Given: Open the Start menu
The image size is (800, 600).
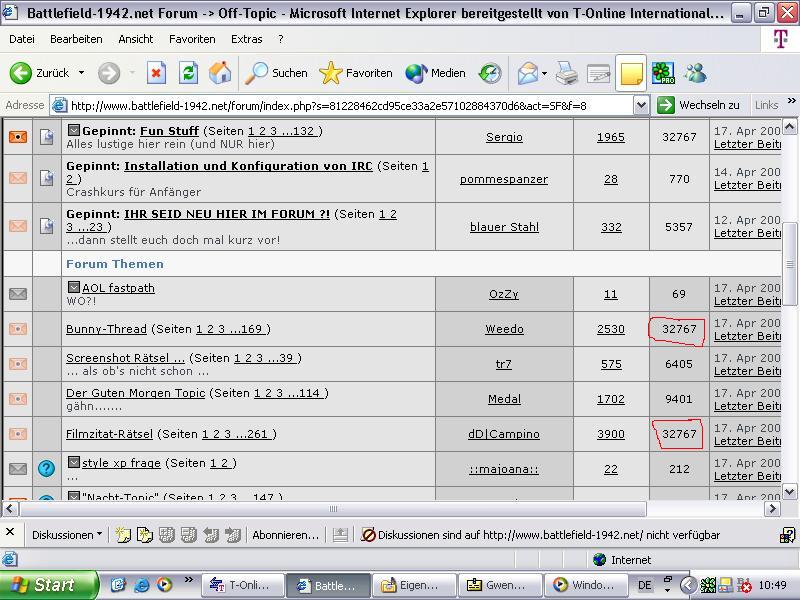Looking at the screenshot, I should coord(47,585).
